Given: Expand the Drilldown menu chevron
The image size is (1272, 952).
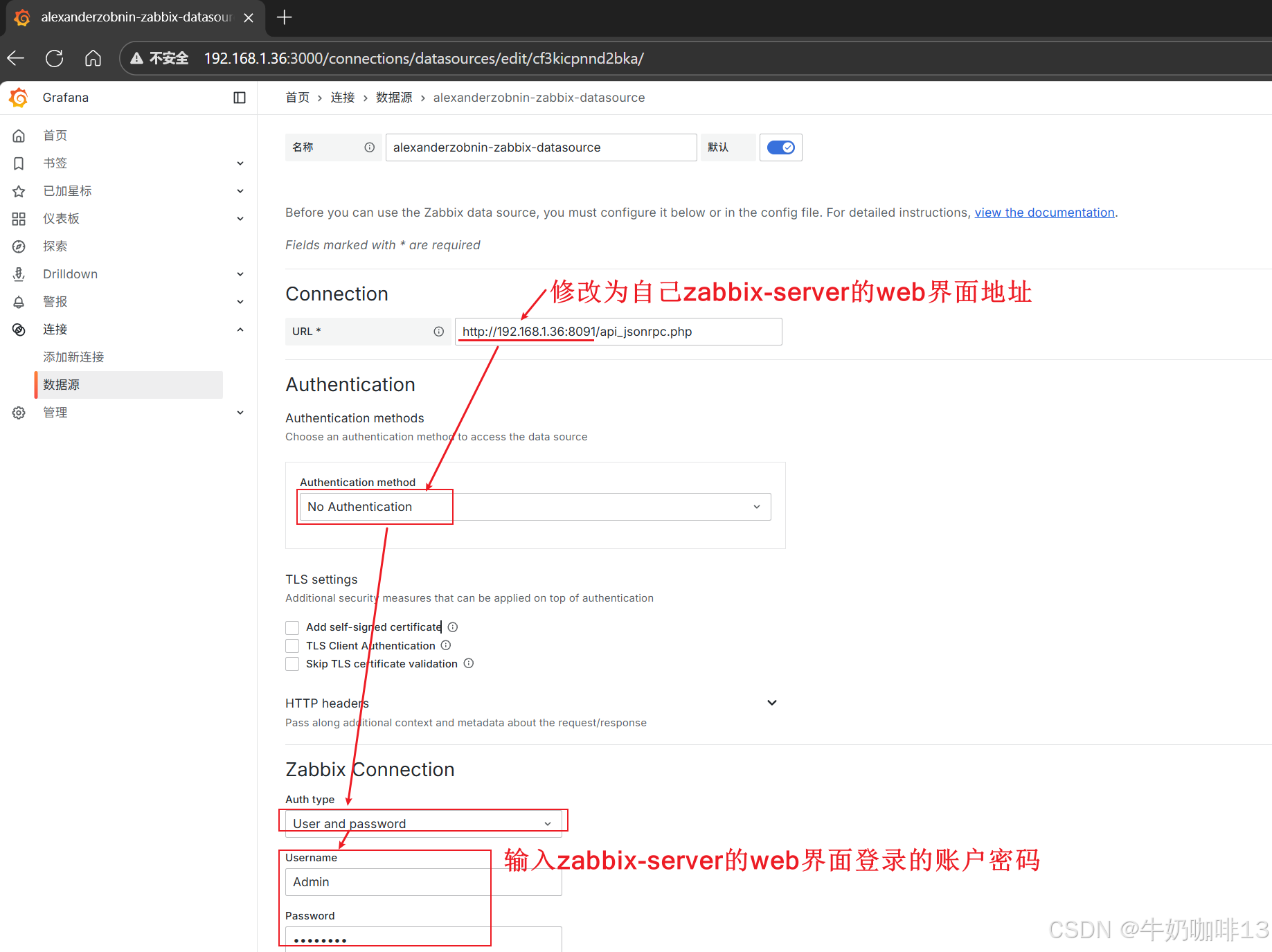Looking at the screenshot, I should coord(240,274).
